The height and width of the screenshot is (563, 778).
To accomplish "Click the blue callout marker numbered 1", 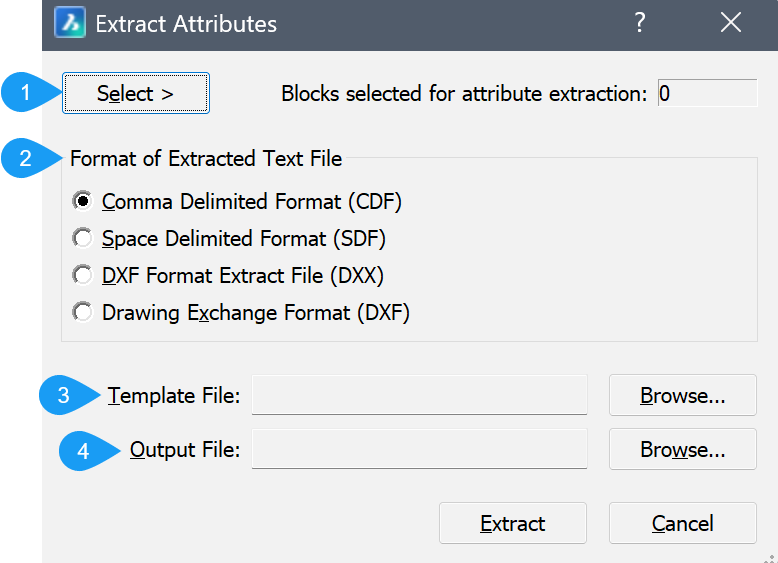I will [x=27, y=94].
